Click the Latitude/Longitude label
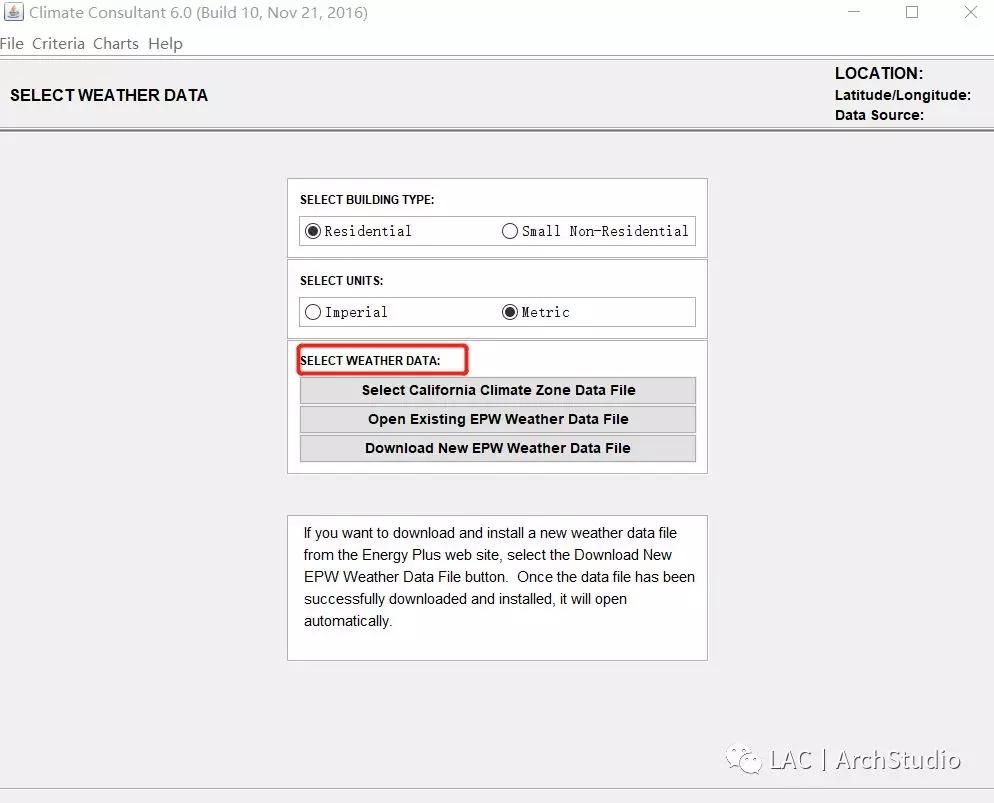 point(903,95)
